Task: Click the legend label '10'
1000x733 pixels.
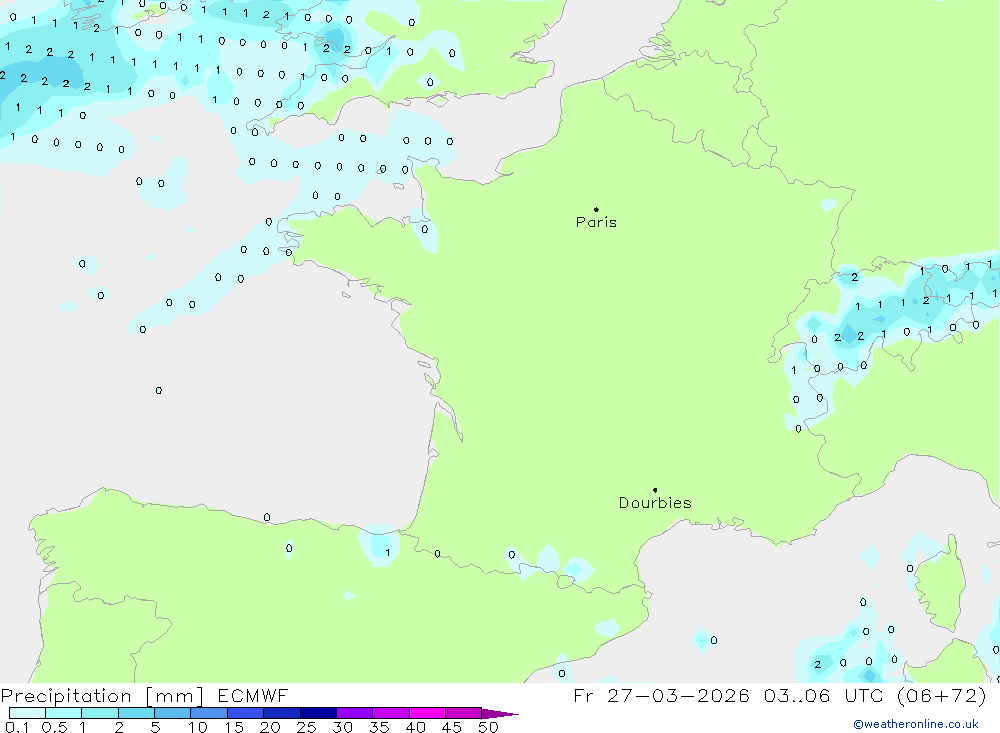Action: (x=198, y=727)
